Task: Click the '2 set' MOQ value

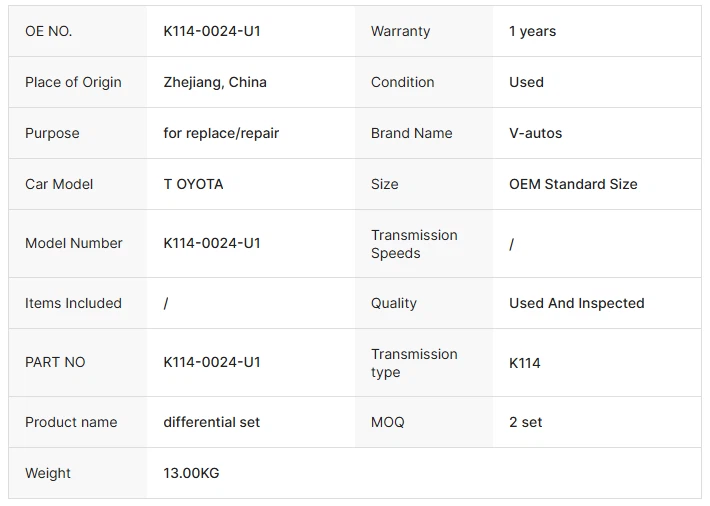Action: 525,422
